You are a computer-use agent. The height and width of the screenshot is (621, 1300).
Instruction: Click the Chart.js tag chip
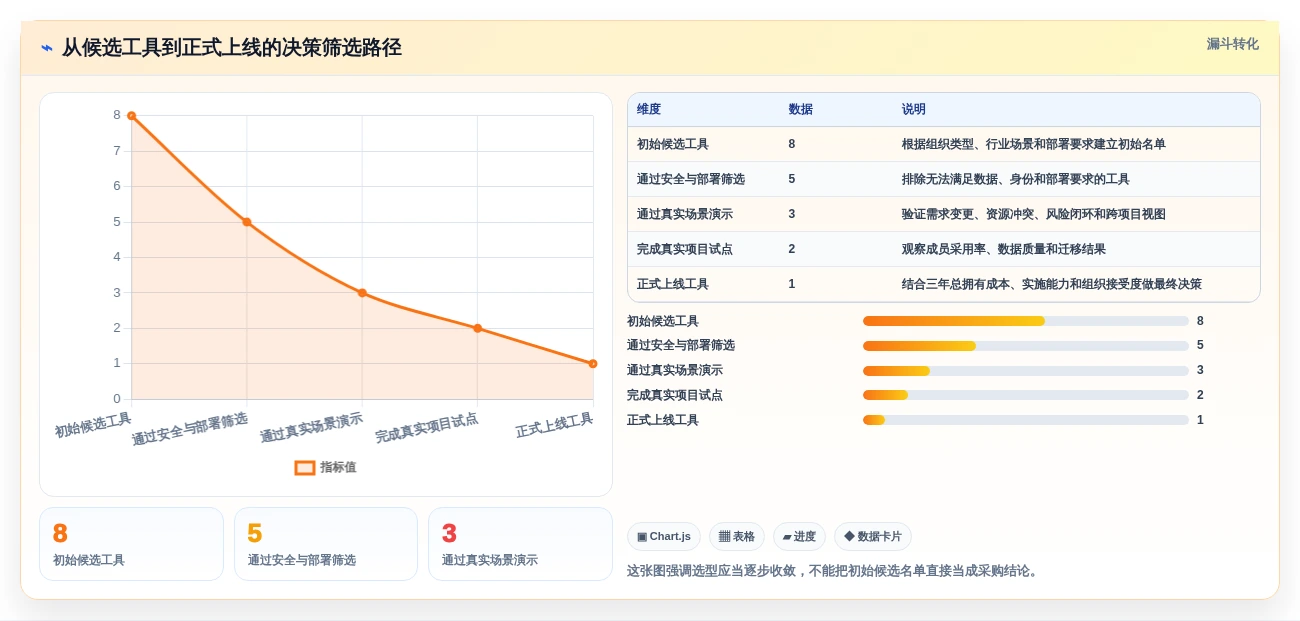pos(664,537)
